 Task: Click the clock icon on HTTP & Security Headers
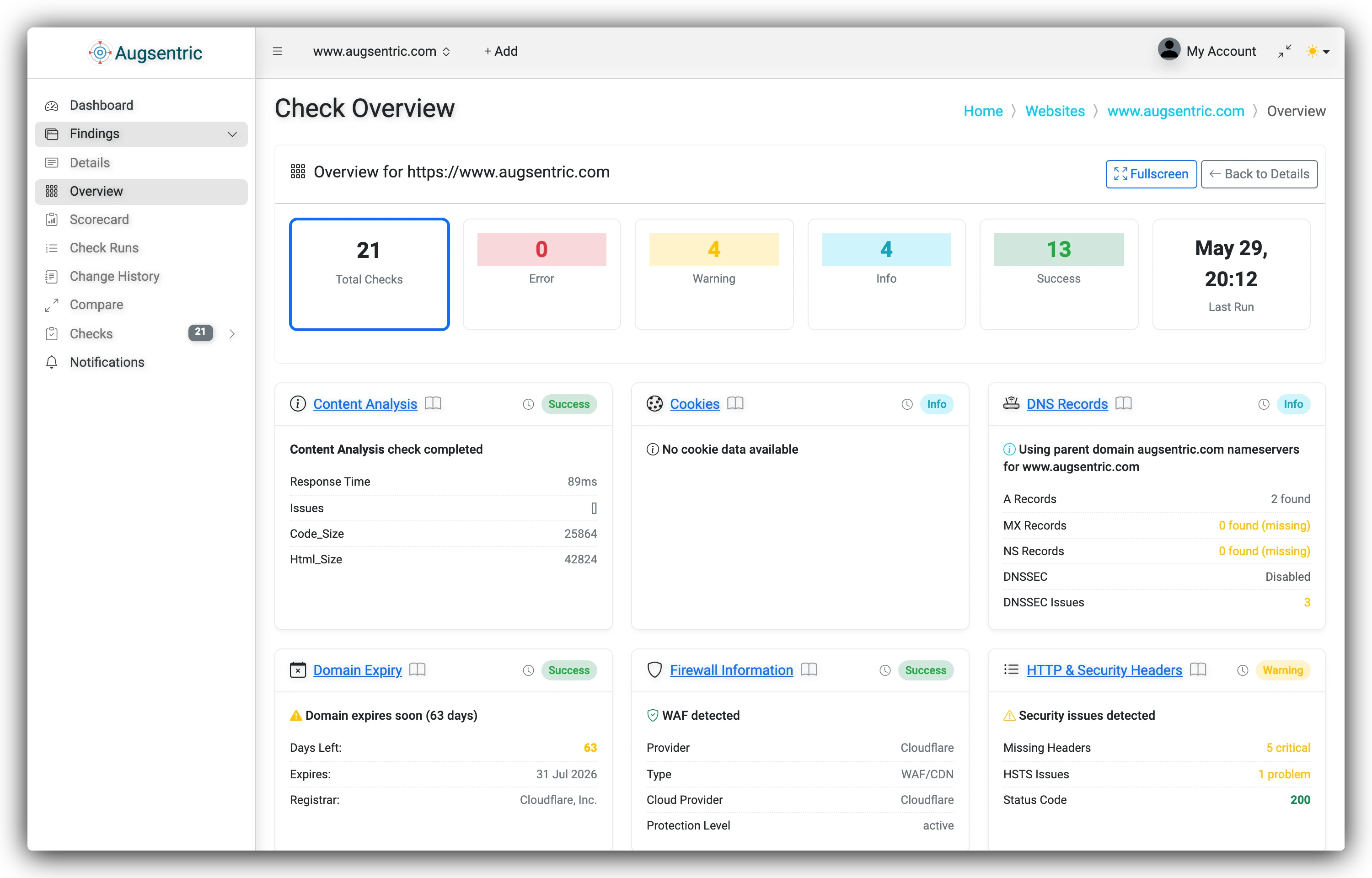click(1242, 670)
